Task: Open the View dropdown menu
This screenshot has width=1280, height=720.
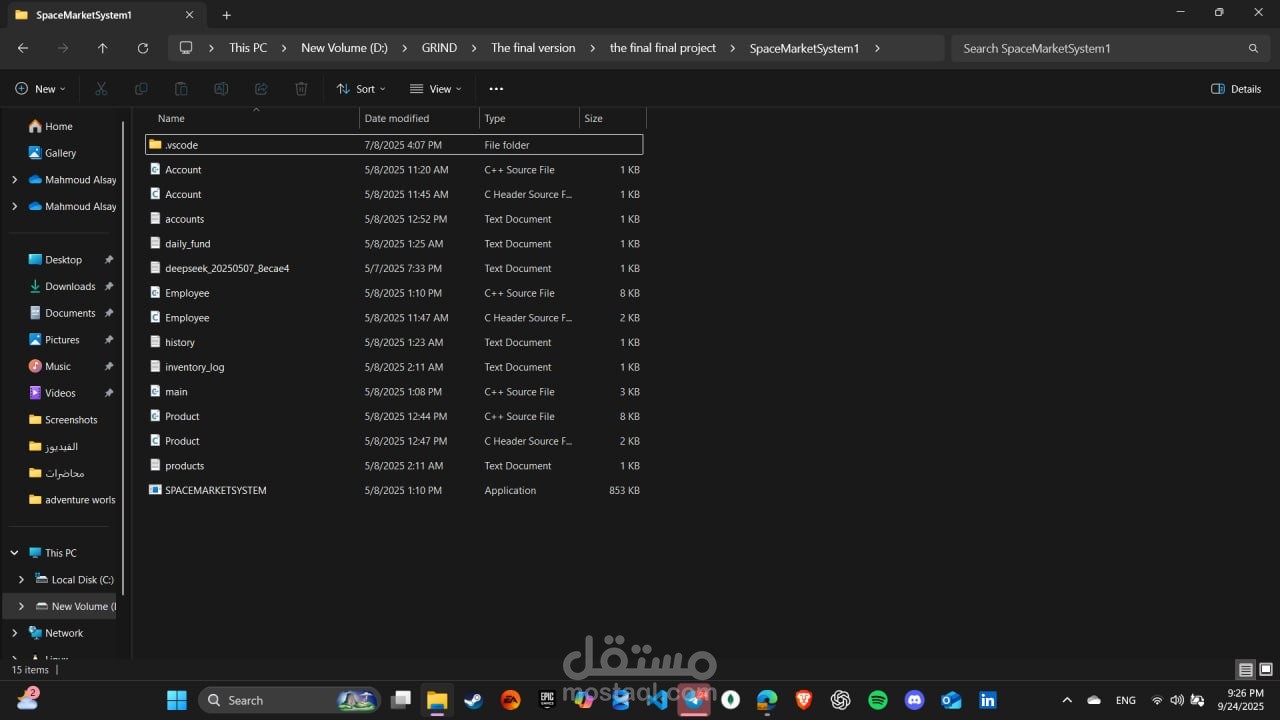Action: [436, 89]
